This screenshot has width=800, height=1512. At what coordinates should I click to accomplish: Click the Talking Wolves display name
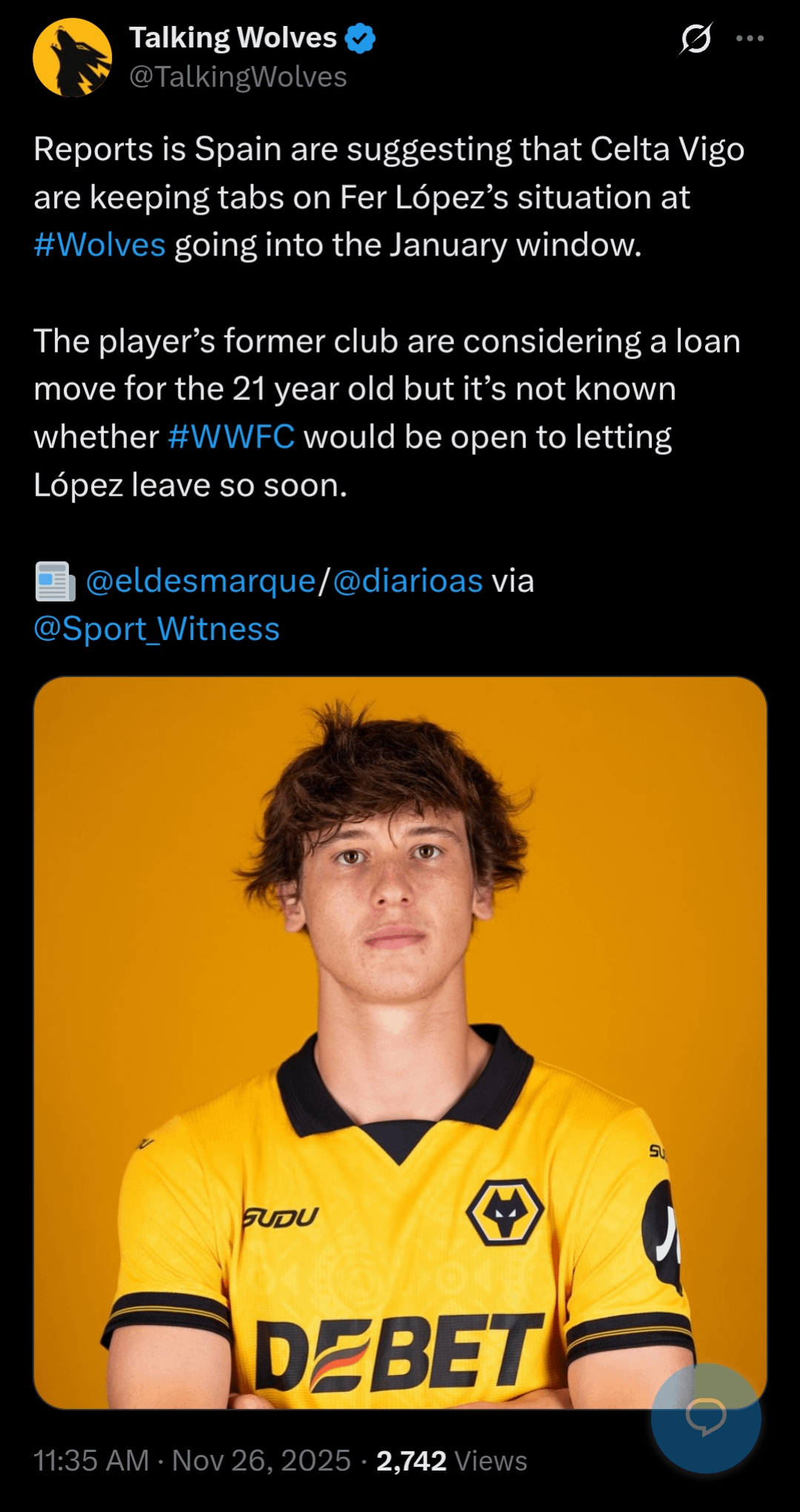tap(233, 38)
